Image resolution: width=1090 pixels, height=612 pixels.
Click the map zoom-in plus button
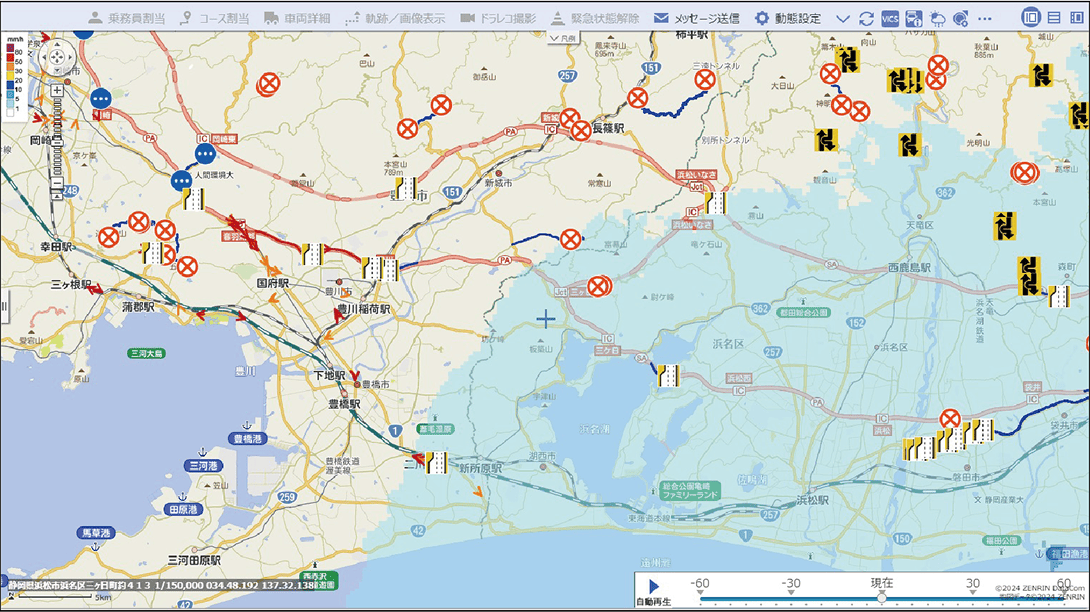click(58, 90)
